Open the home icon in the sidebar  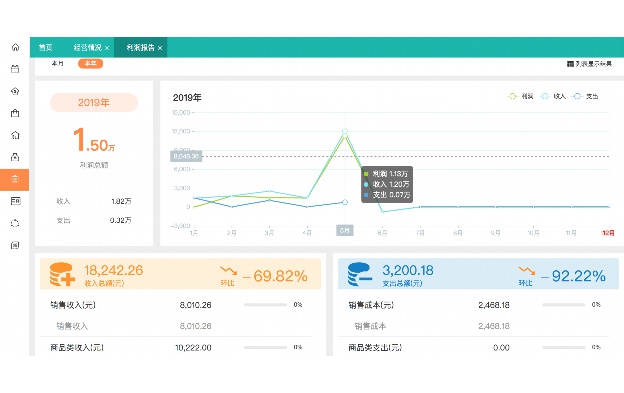tap(15, 47)
